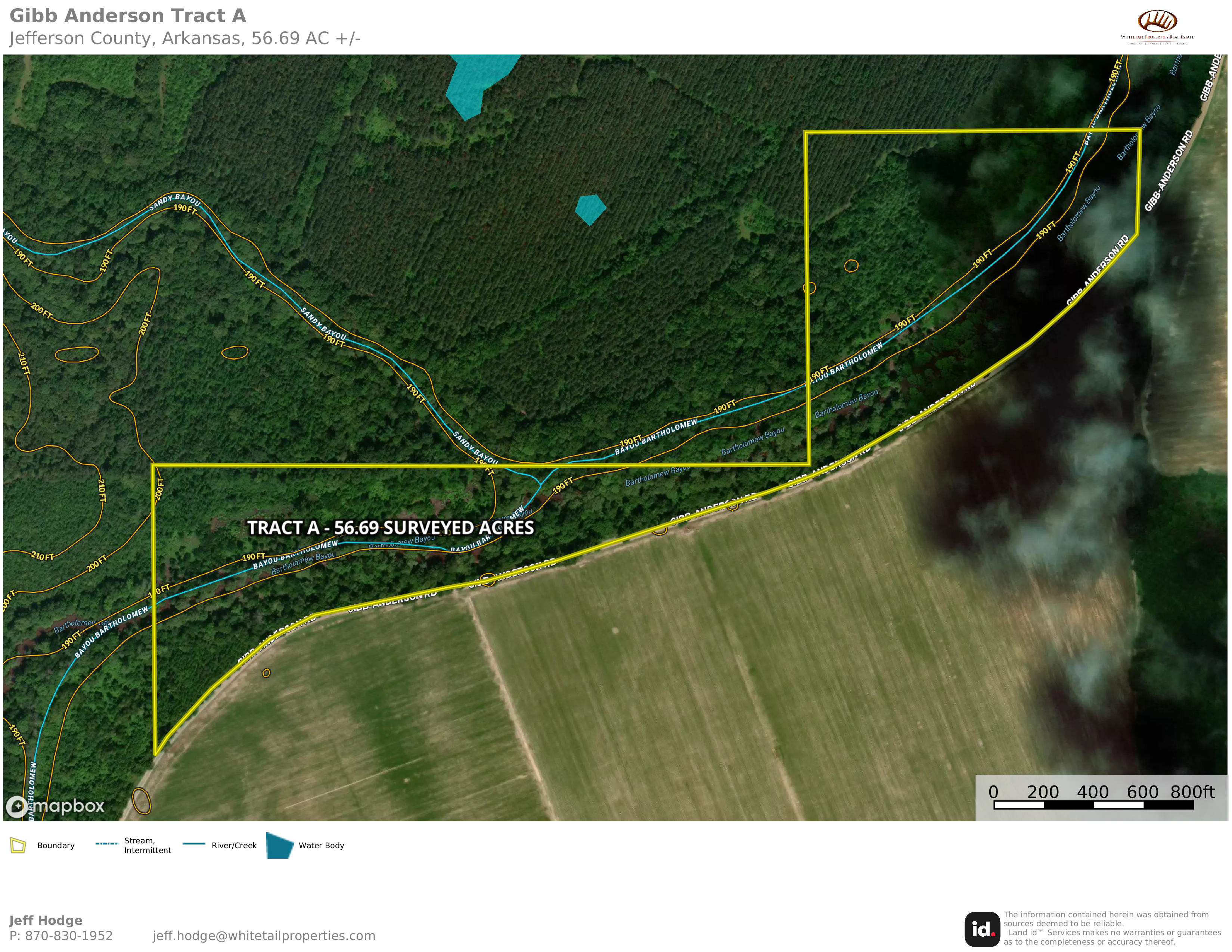
Task: Click the map scale bar
Action: click(x=1093, y=805)
